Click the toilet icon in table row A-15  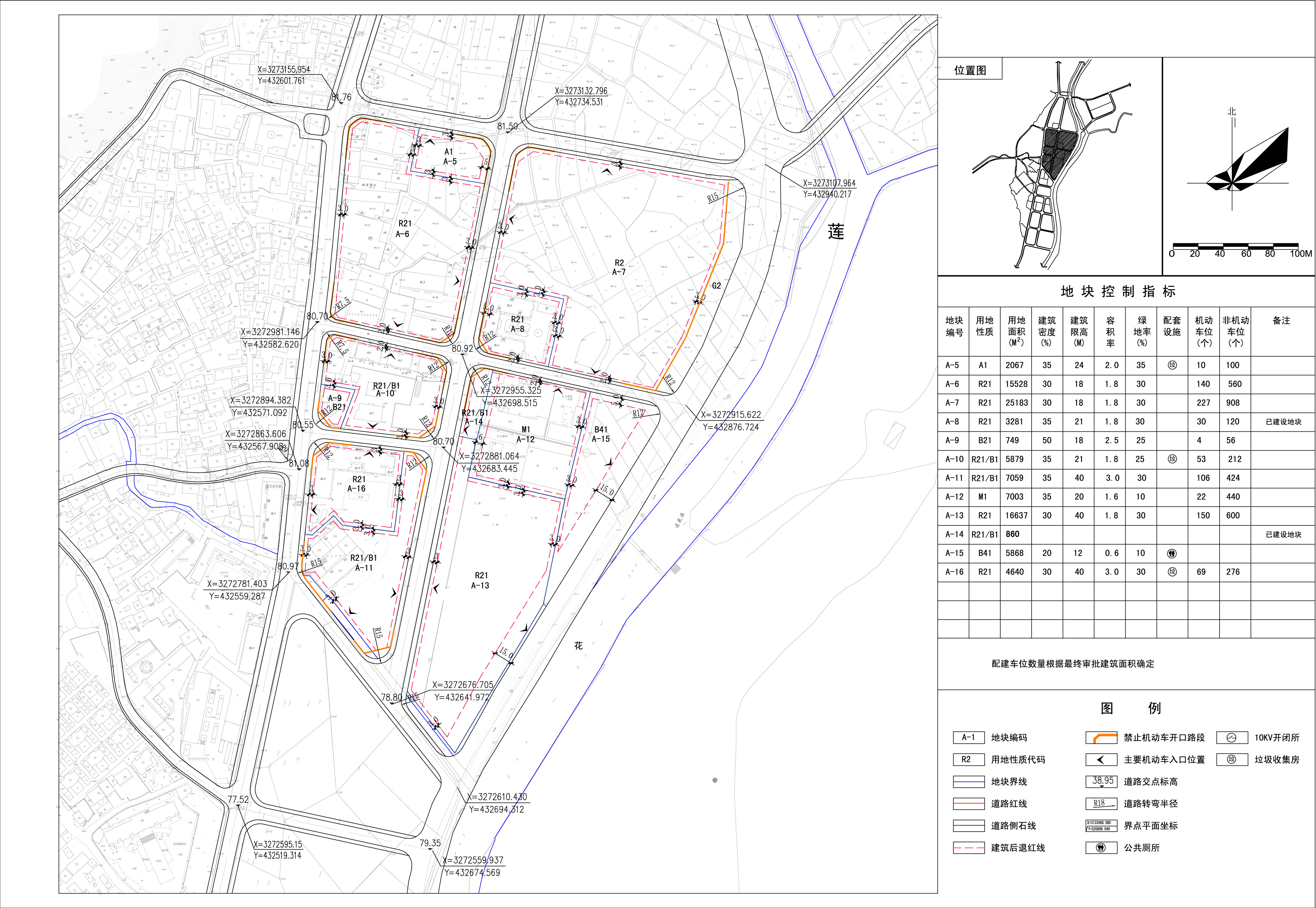pos(1173,553)
